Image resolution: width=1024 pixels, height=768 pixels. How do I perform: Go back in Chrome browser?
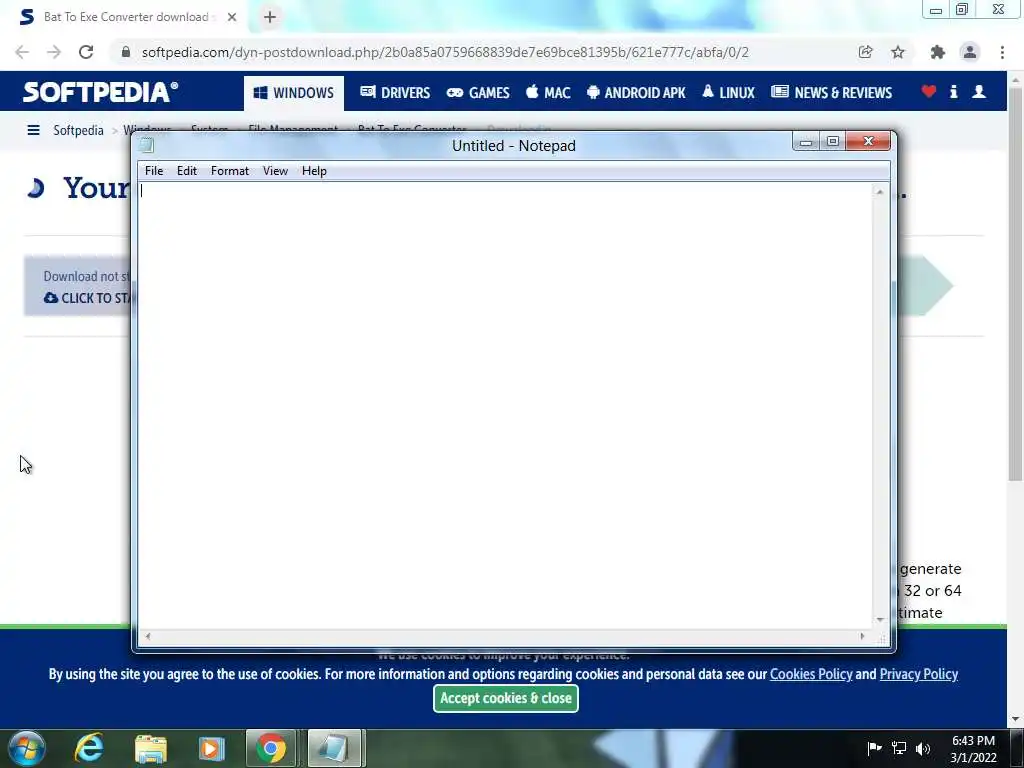pyautogui.click(x=22, y=52)
